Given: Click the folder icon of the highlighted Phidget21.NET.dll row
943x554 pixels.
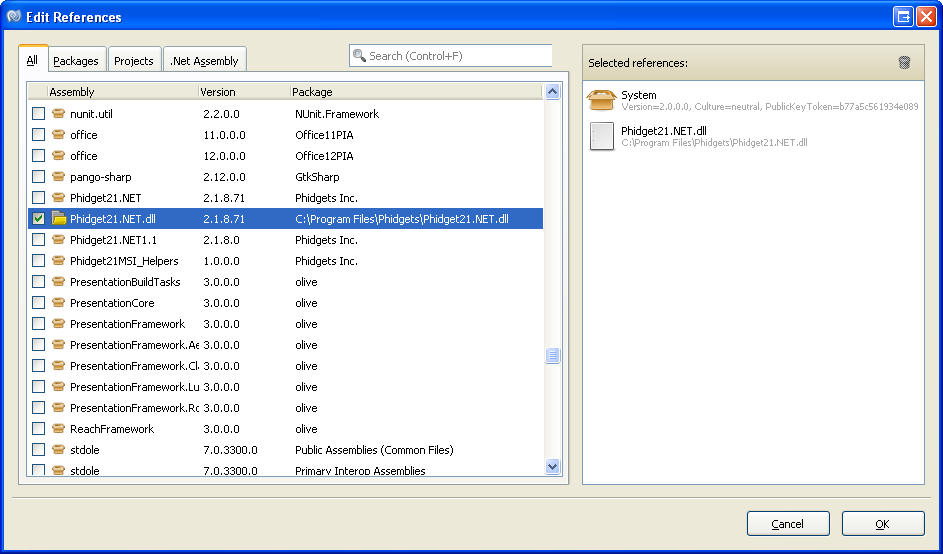Looking at the screenshot, I should coord(59,219).
